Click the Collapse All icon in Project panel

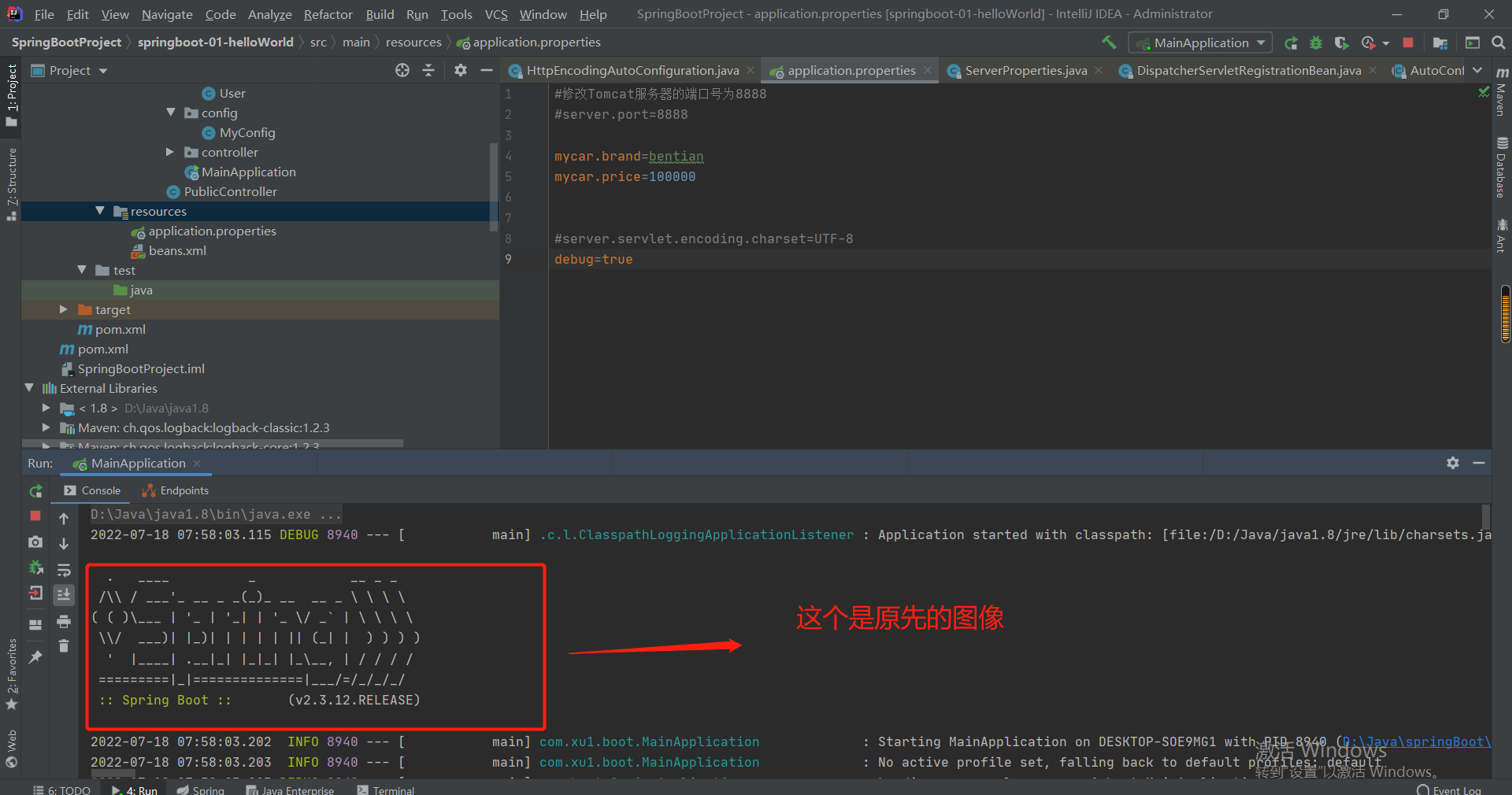pyautogui.click(x=428, y=70)
